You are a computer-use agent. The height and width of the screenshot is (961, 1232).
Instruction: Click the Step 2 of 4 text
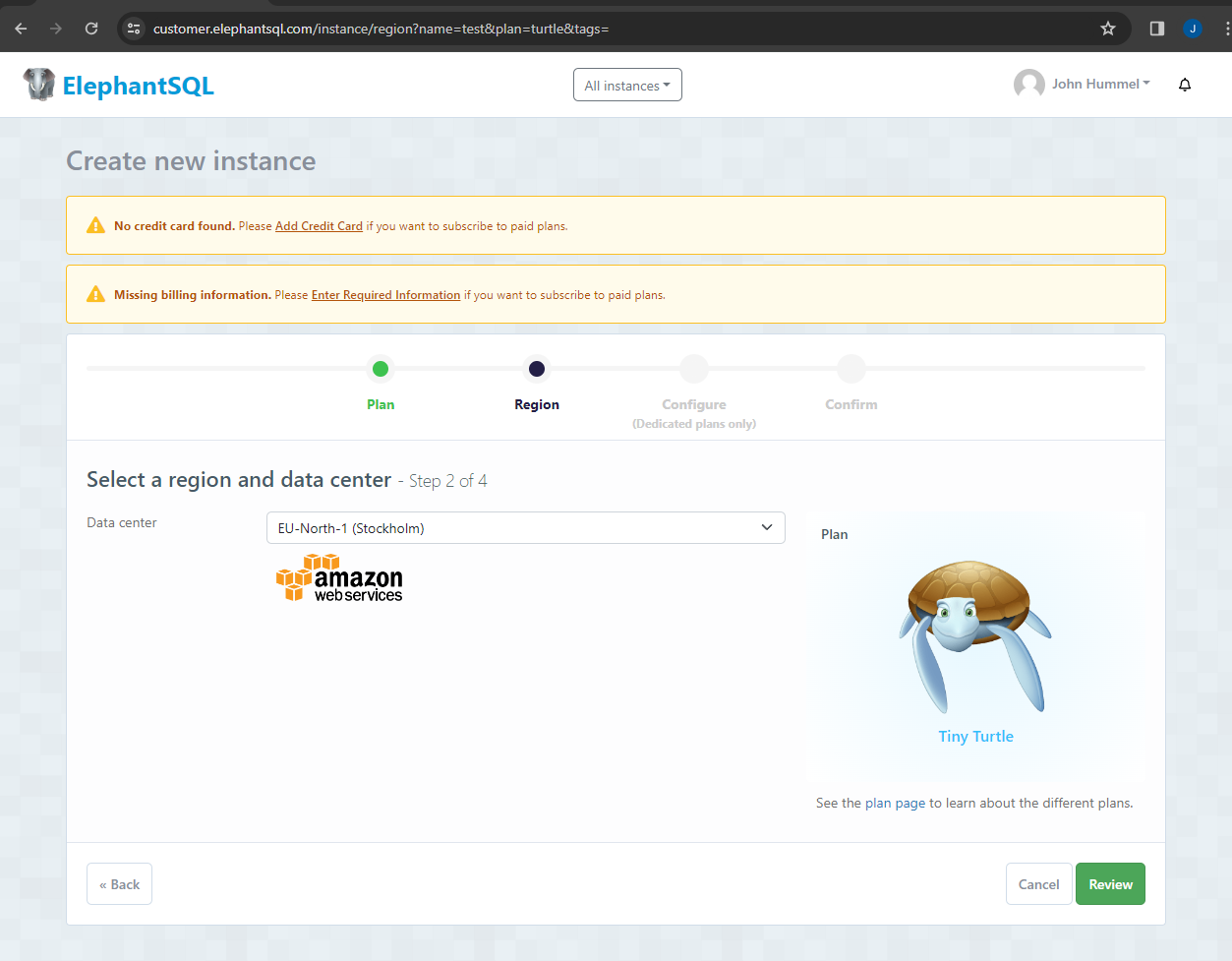[448, 481]
